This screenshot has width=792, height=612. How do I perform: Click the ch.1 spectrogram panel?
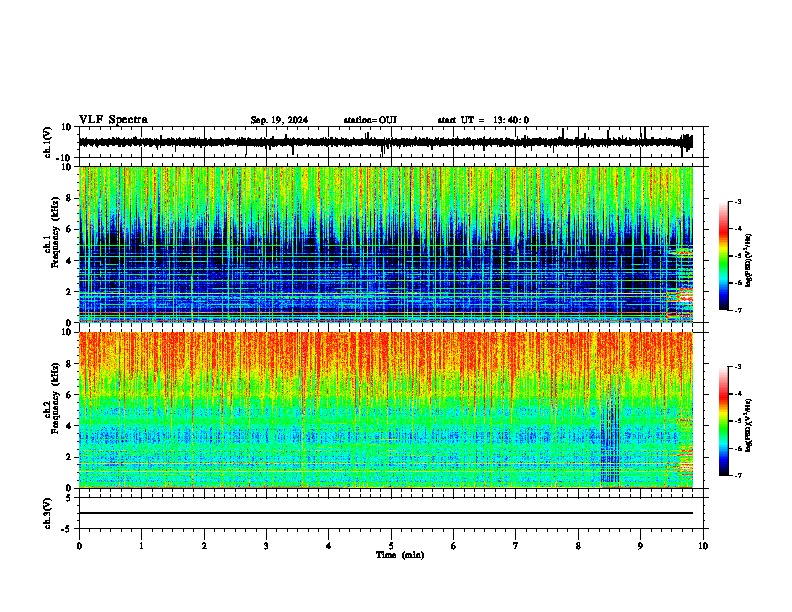pyautogui.click(x=385, y=244)
